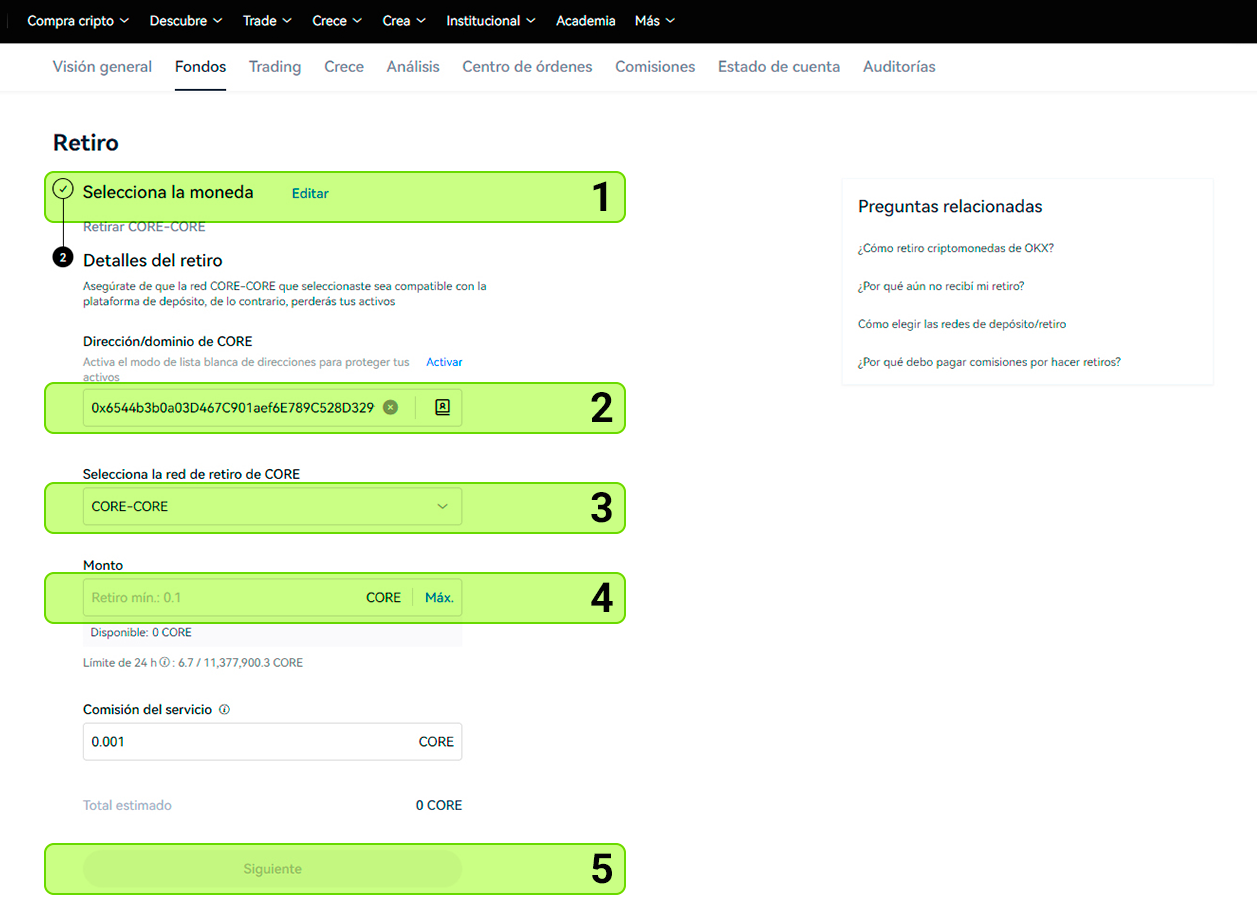
Task: Click the Monto amount input field
Action: [x=220, y=598]
